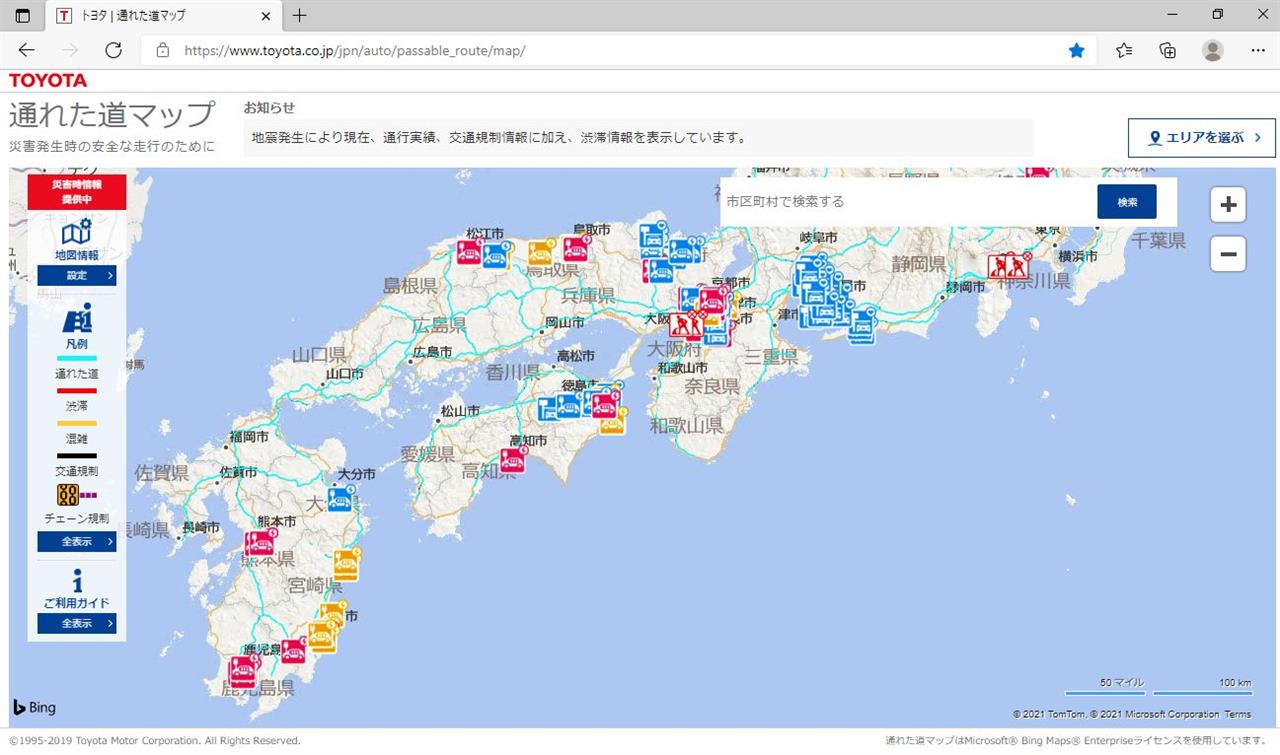Click the お知らせ heading
Image resolution: width=1280 pixels, height=755 pixels.
coord(269,107)
